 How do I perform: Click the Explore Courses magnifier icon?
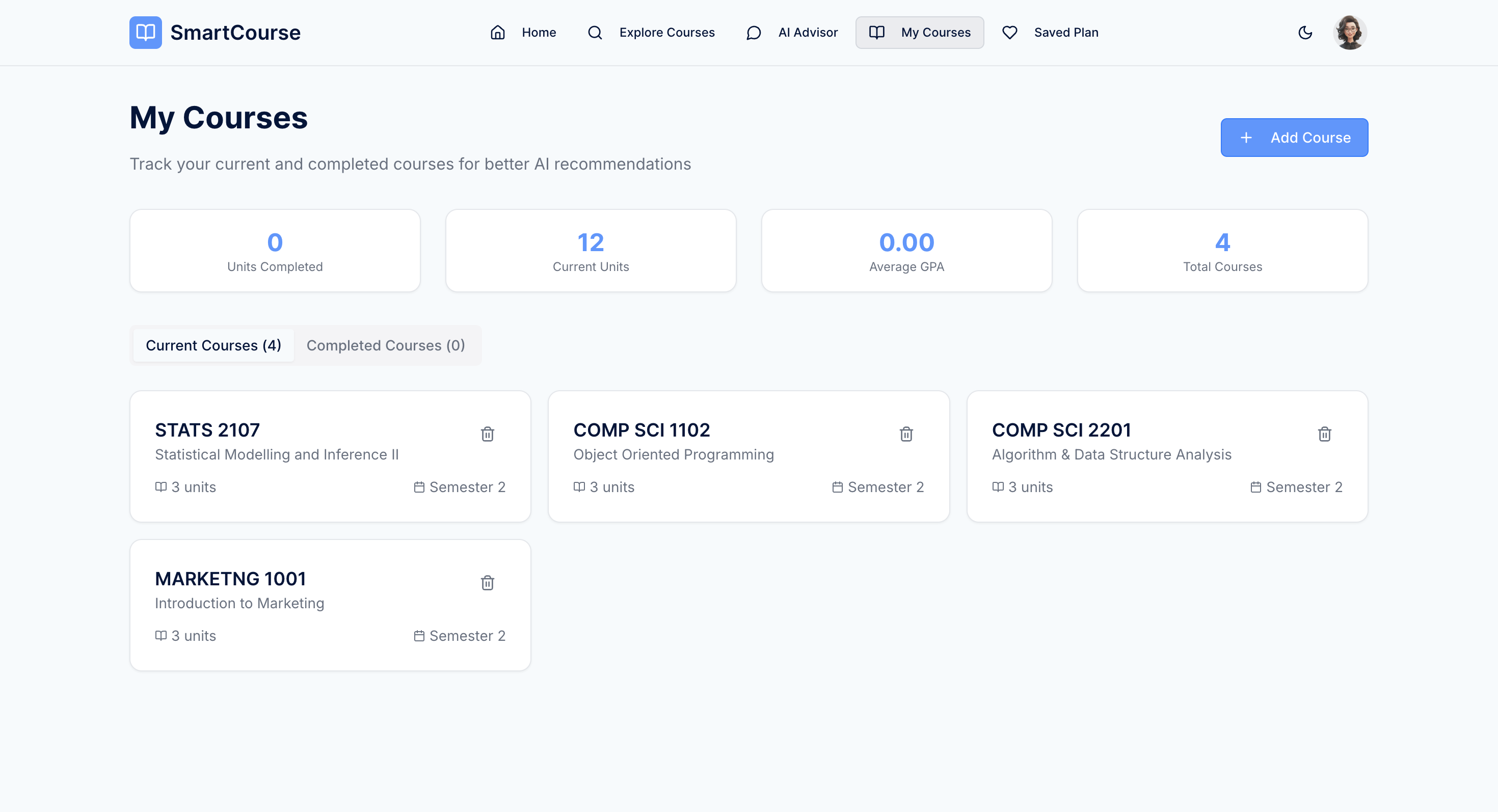point(594,33)
